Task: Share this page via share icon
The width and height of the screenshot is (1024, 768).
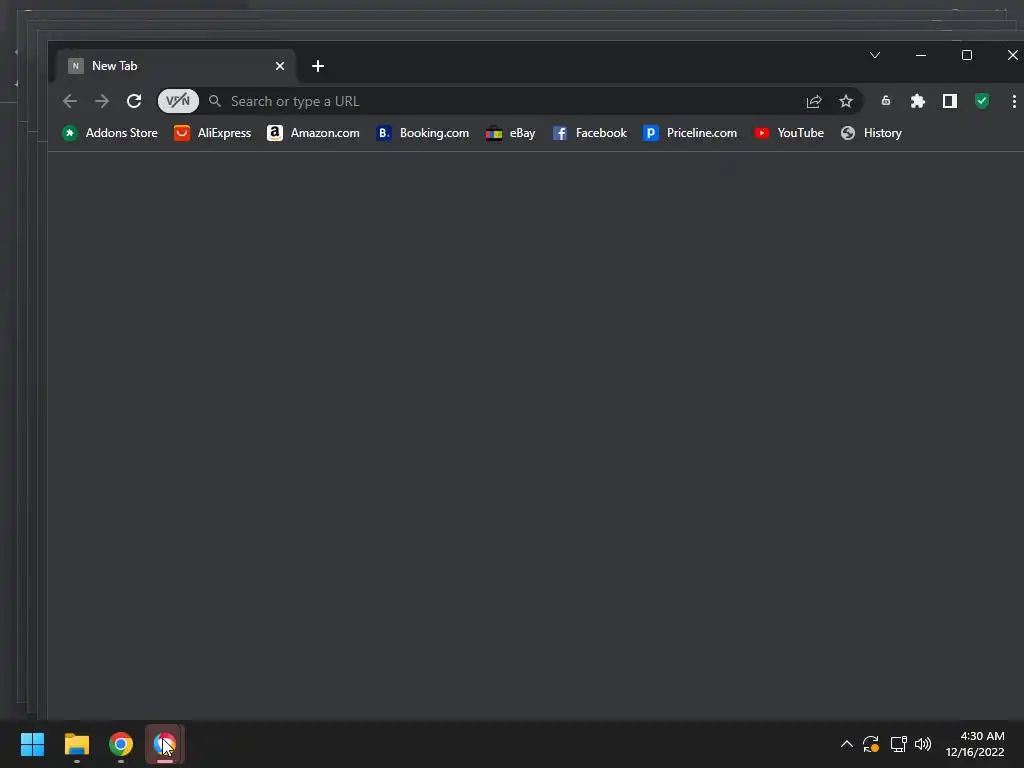Action: click(x=814, y=101)
